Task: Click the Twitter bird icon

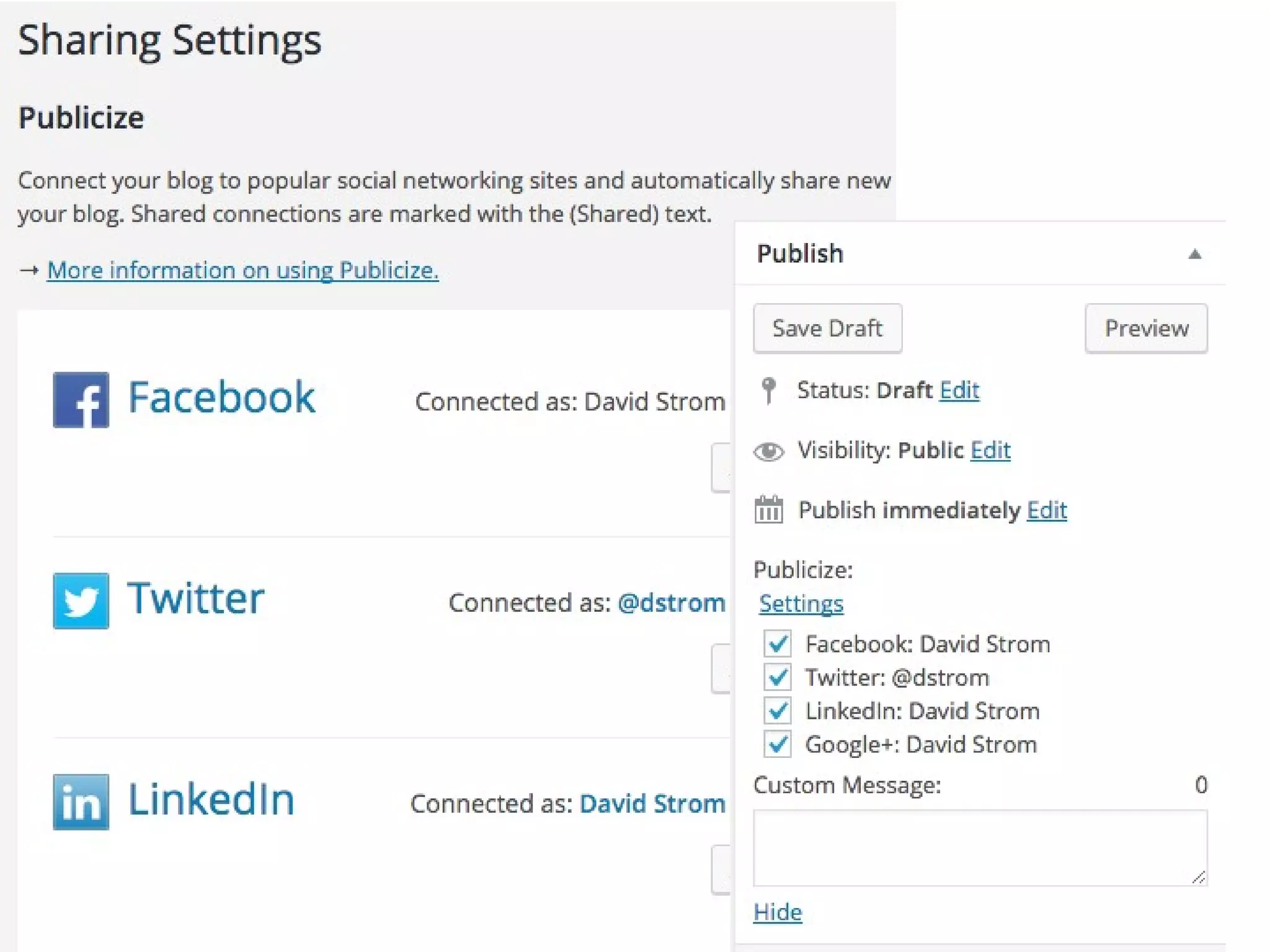Action: click(81, 601)
